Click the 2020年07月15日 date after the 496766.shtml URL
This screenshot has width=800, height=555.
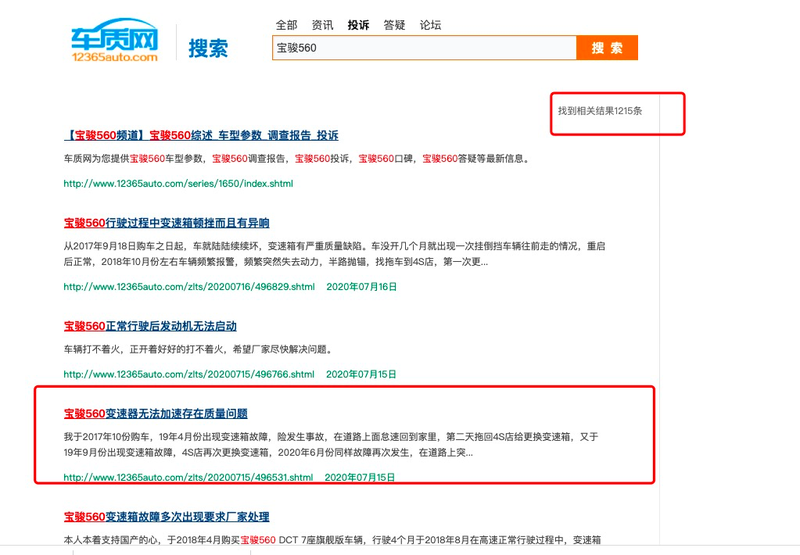[x=361, y=374]
